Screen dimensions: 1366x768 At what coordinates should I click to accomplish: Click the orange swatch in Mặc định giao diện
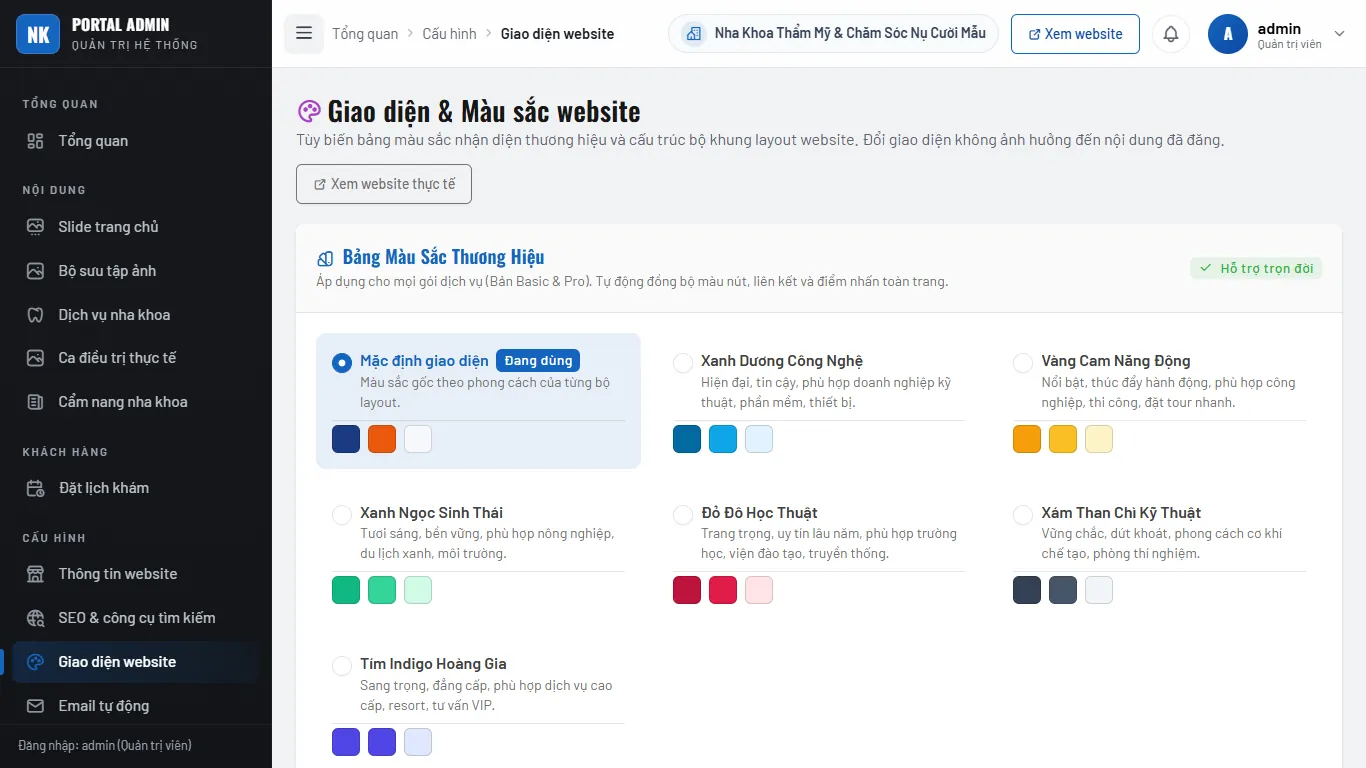tap(382, 439)
